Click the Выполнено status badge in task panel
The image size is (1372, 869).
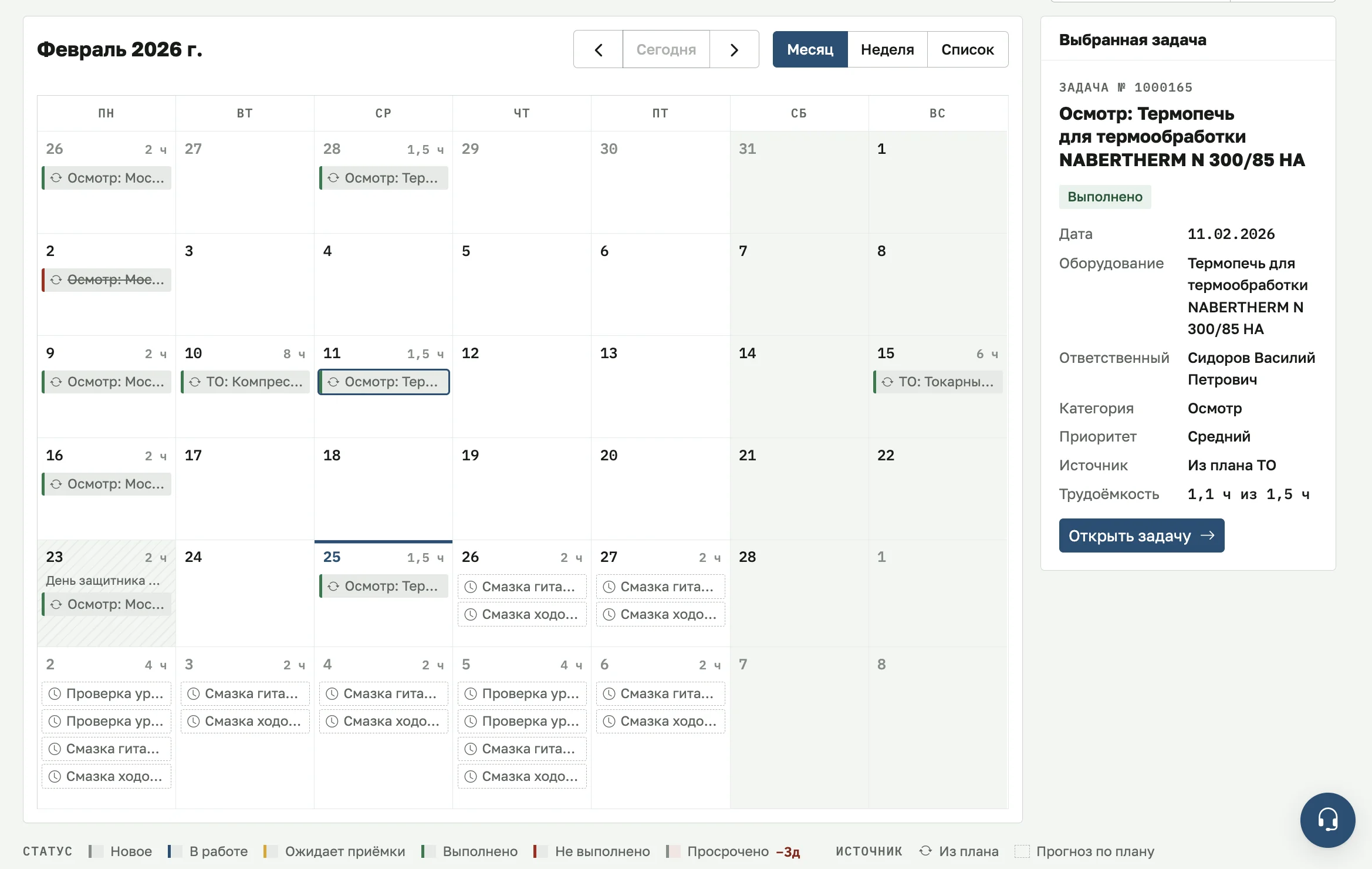click(x=1105, y=197)
